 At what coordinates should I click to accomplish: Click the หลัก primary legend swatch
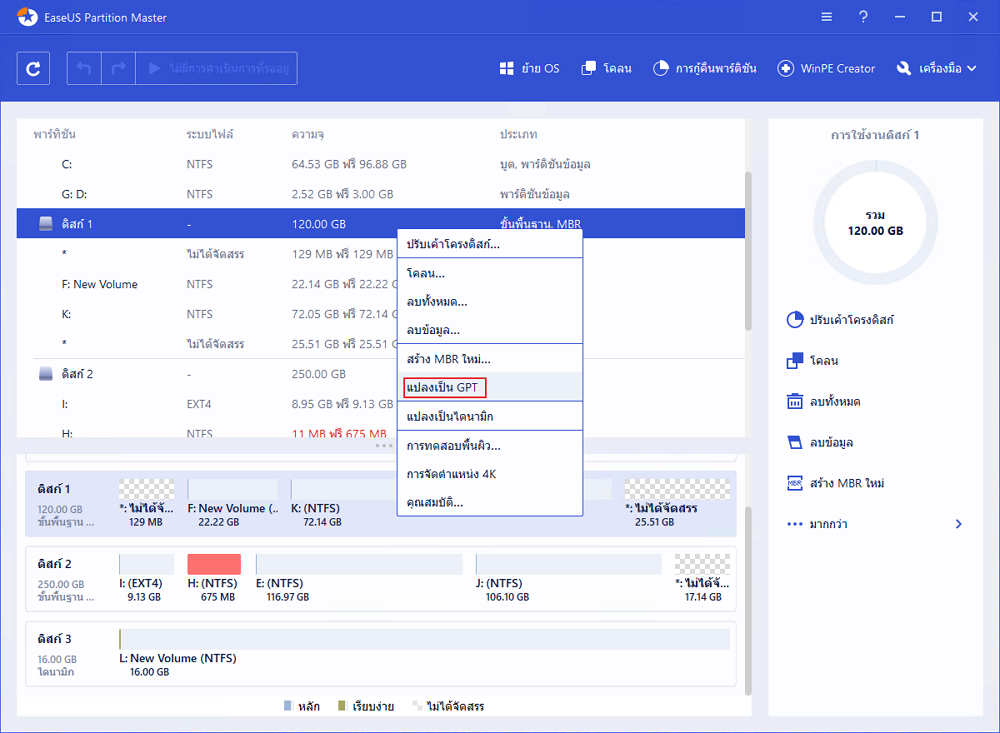pos(288,706)
